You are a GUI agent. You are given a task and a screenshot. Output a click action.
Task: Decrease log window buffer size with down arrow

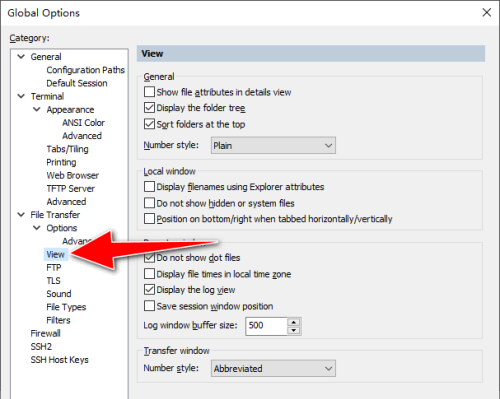pyautogui.click(x=294, y=330)
